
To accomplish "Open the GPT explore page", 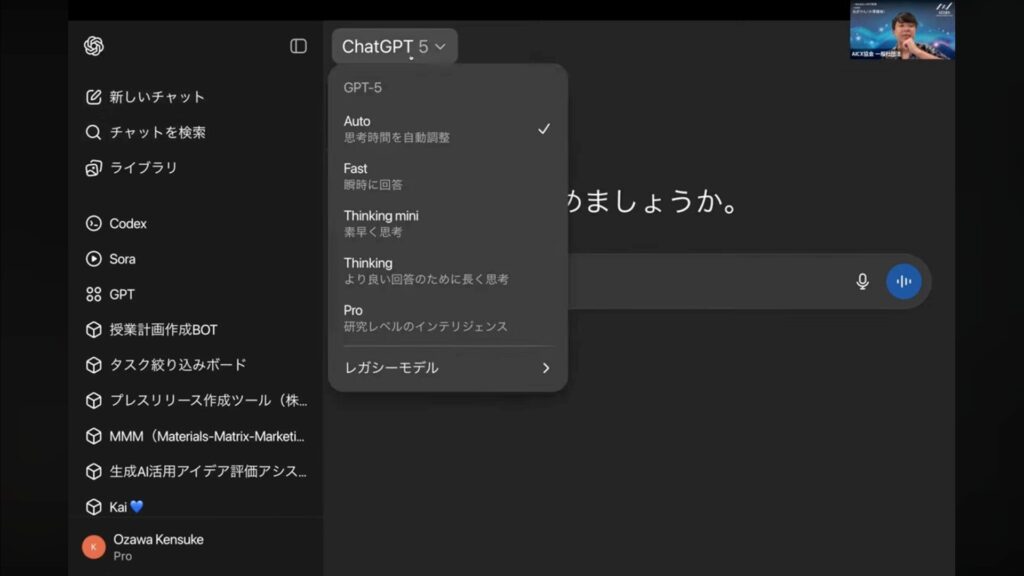I will pyautogui.click(x=121, y=294).
